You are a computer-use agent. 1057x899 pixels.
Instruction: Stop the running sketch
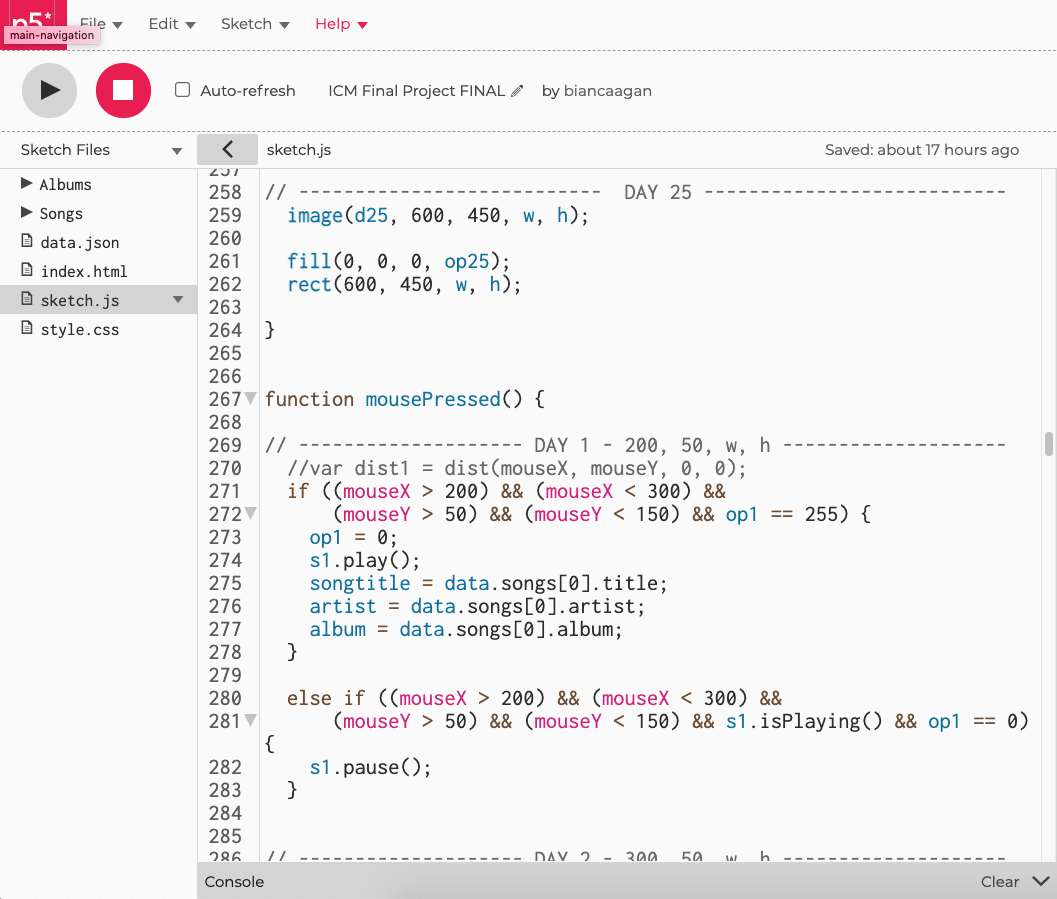click(123, 90)
